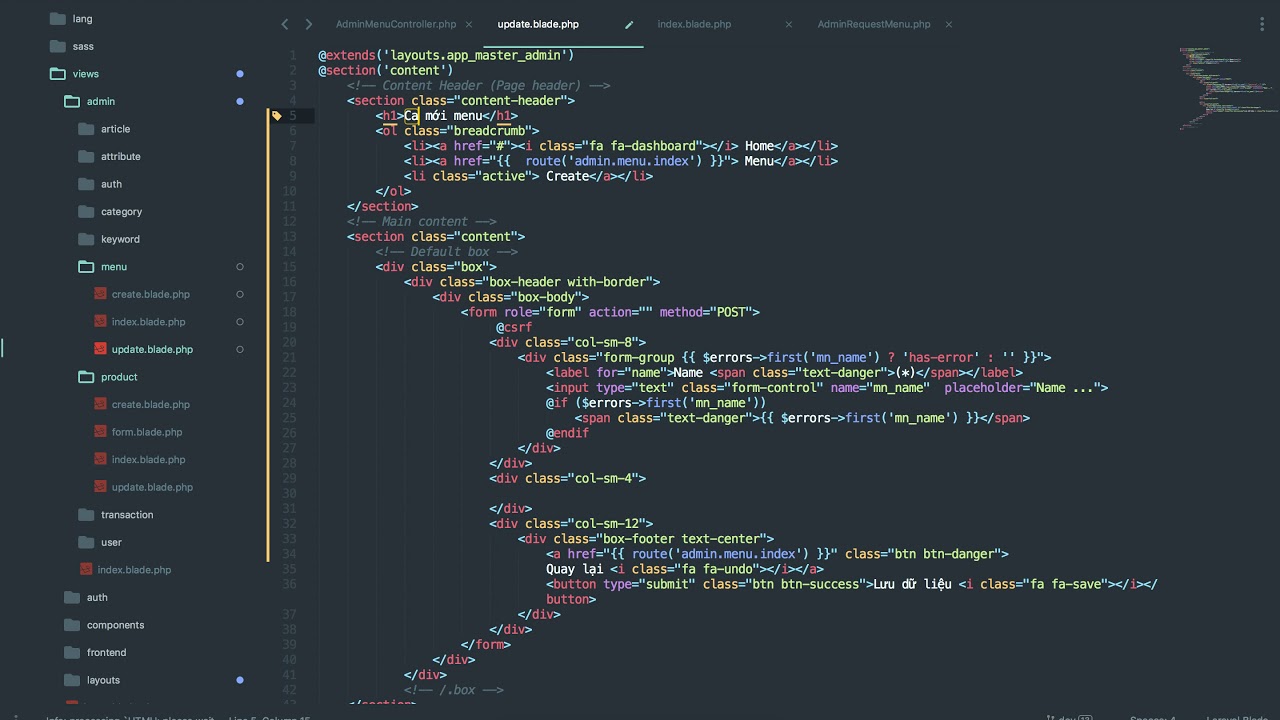Click the keyword folder icon
The width and height of the screenshot is (1280, 720).
tap(85, 239)
